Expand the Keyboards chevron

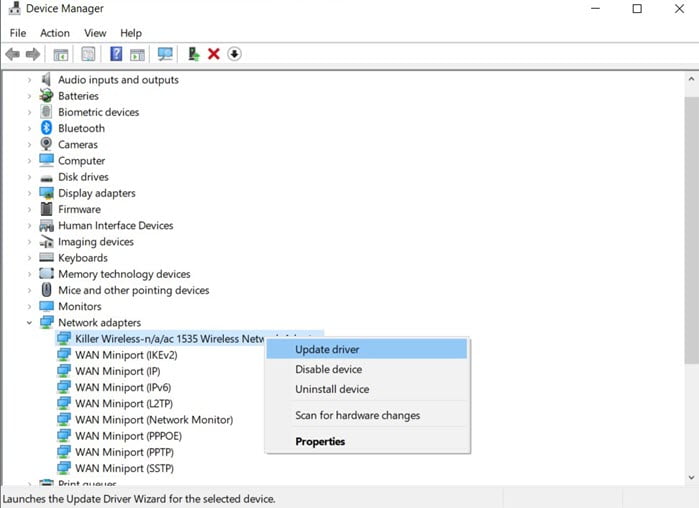[29, 258]
